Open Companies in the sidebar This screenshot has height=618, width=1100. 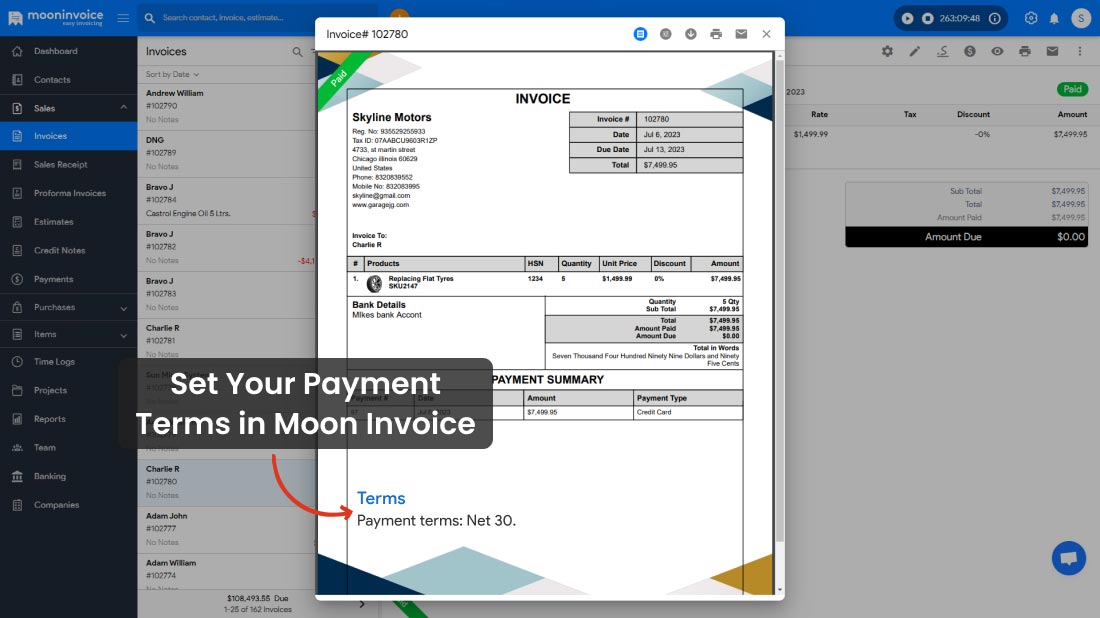68,505
